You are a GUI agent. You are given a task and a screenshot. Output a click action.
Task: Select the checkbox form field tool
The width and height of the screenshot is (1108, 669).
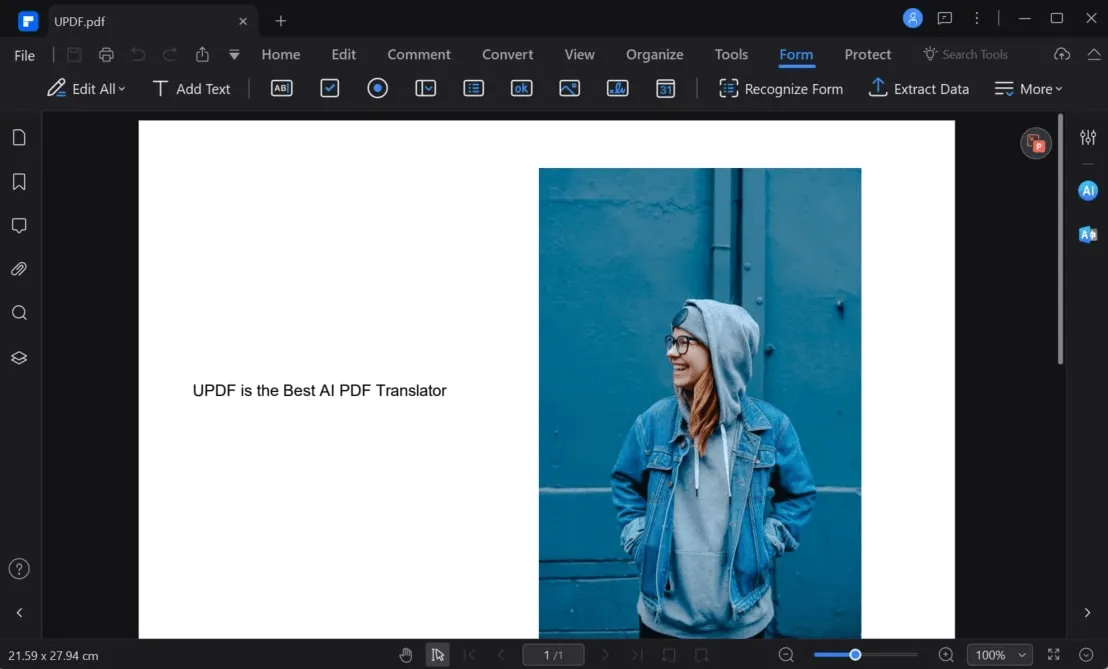click(x=330, y=88)
